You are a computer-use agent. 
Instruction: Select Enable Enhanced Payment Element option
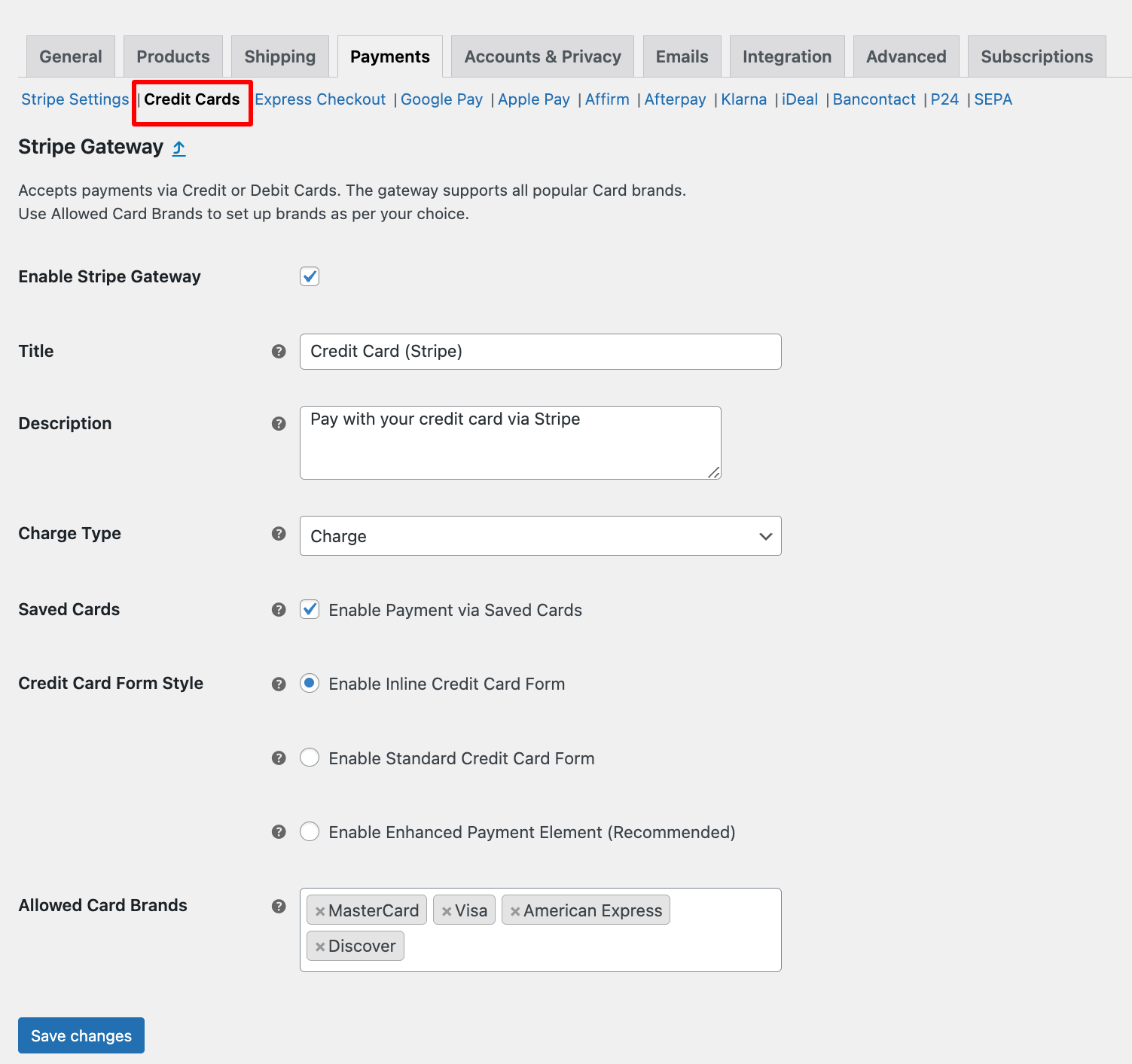310,831
